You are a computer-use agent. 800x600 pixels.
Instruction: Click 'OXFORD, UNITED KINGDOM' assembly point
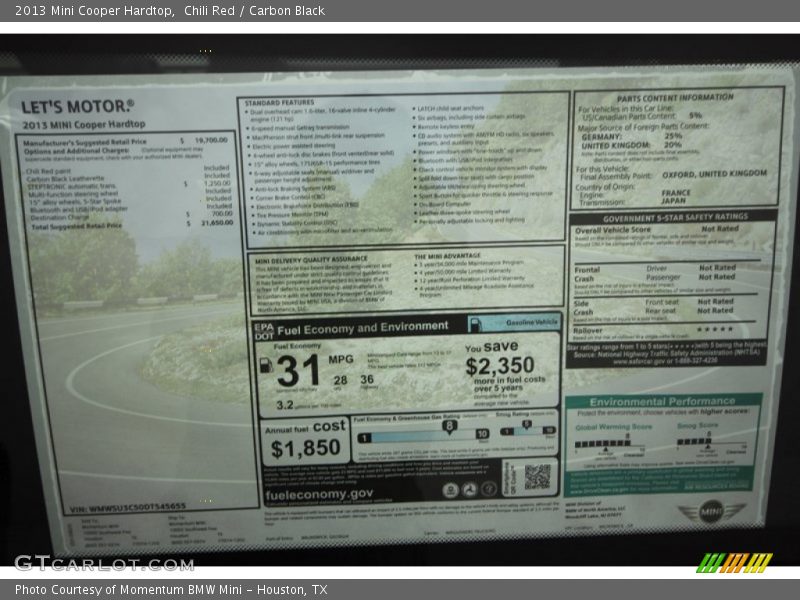(714, 174)
